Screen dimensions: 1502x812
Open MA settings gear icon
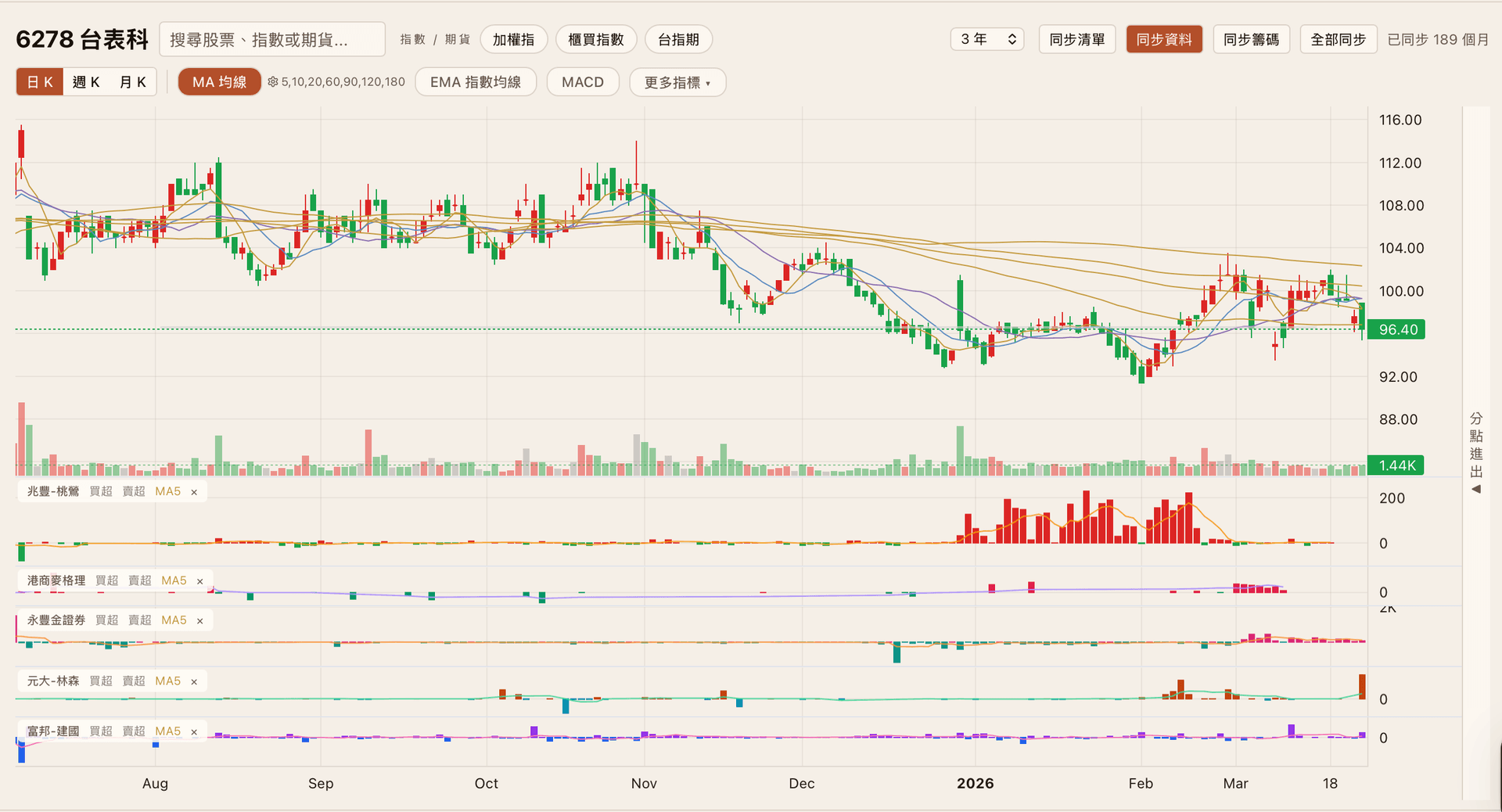click(x=273, y=82)
